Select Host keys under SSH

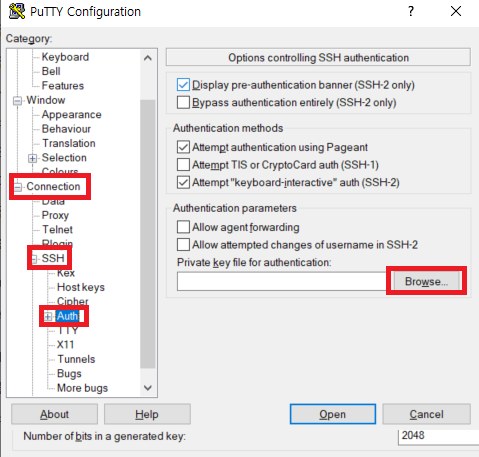pos(81,287)
